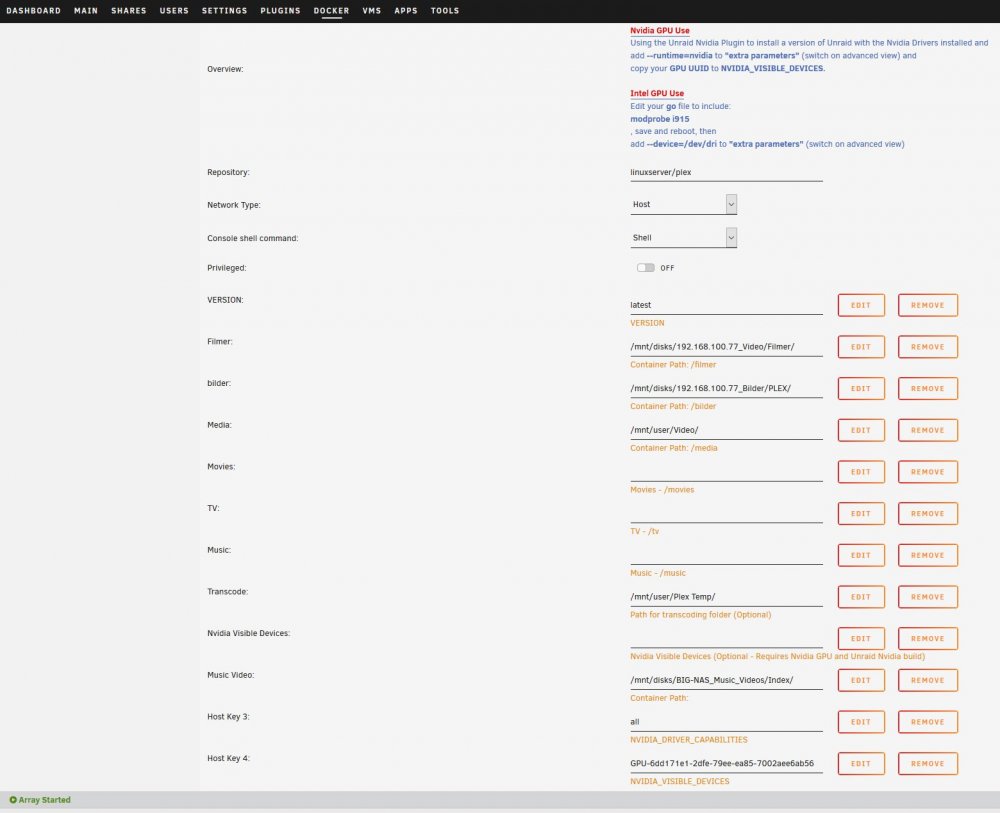The height and width of the screenshot is (813, 1000).
Task: Edit the Transcode path
Action: (861, 597)
